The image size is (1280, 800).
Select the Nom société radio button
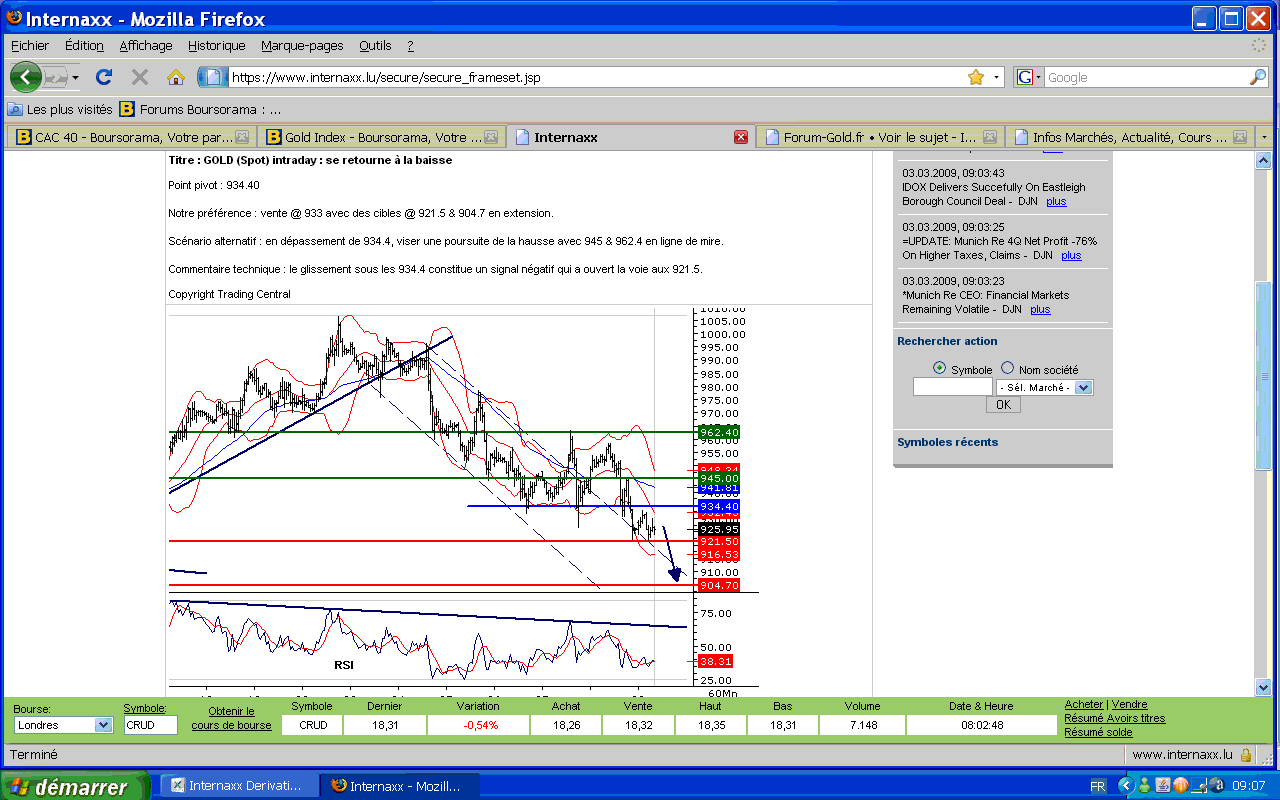pos(1007,368)
